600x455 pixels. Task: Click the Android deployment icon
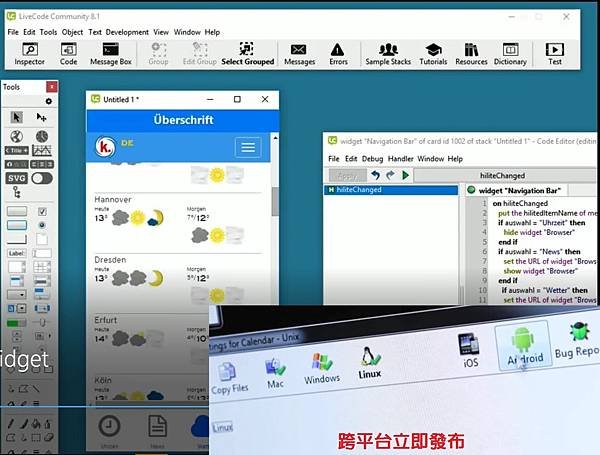click(x=524, y=345)
